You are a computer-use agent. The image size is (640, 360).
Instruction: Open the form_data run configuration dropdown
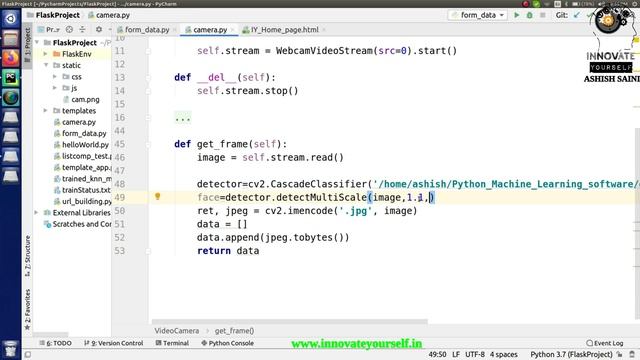click(x=478, y=15)
